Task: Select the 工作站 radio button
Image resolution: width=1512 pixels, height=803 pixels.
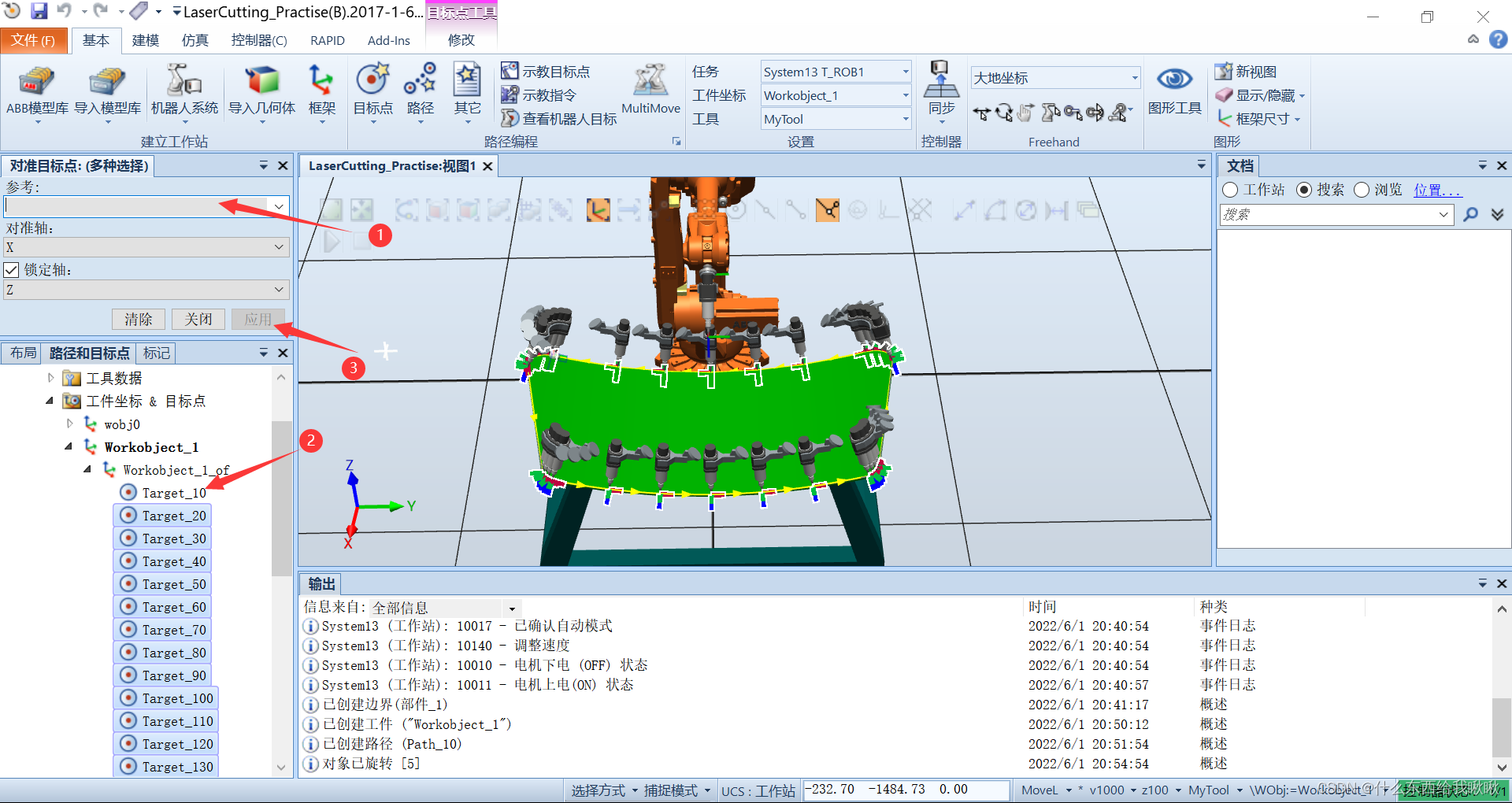Action: [x=1229, y=190]
